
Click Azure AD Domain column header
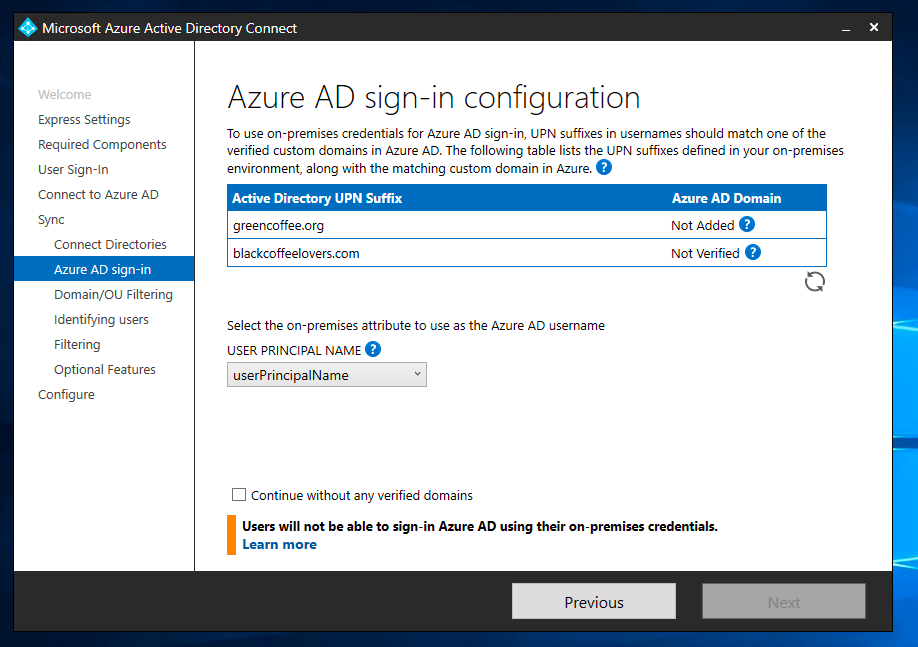727,198
